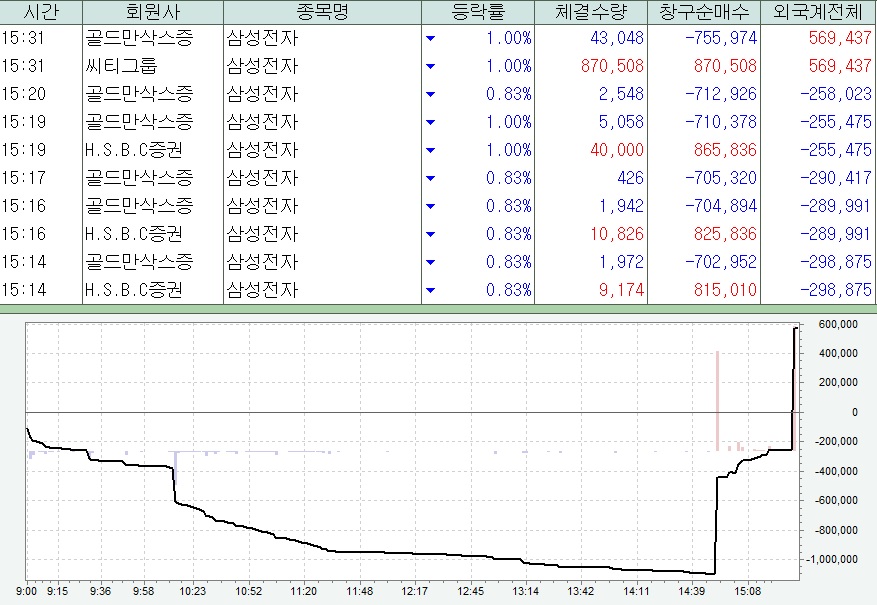The image size is (877, 605).
Task: Click net buy value -705,320
Action: click(x=720, y=178)
